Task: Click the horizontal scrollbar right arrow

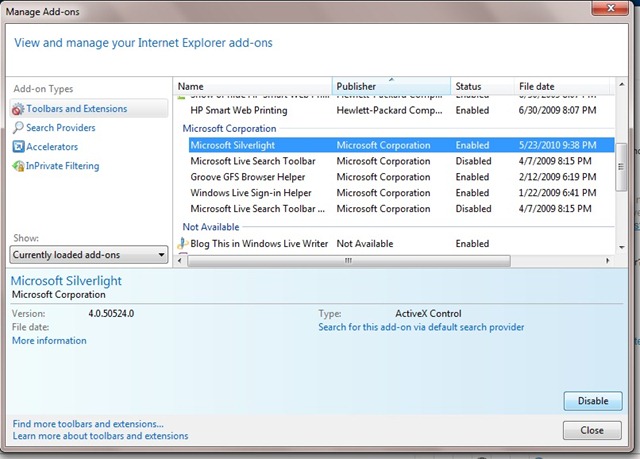Action: pyautogui.click(x=607, y=261)
